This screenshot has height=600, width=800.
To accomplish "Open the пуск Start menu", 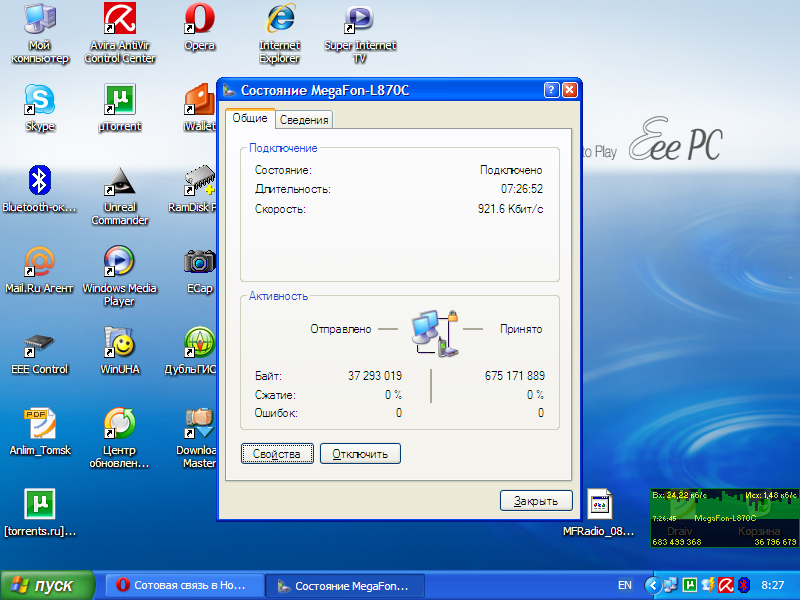I will 47,585.
